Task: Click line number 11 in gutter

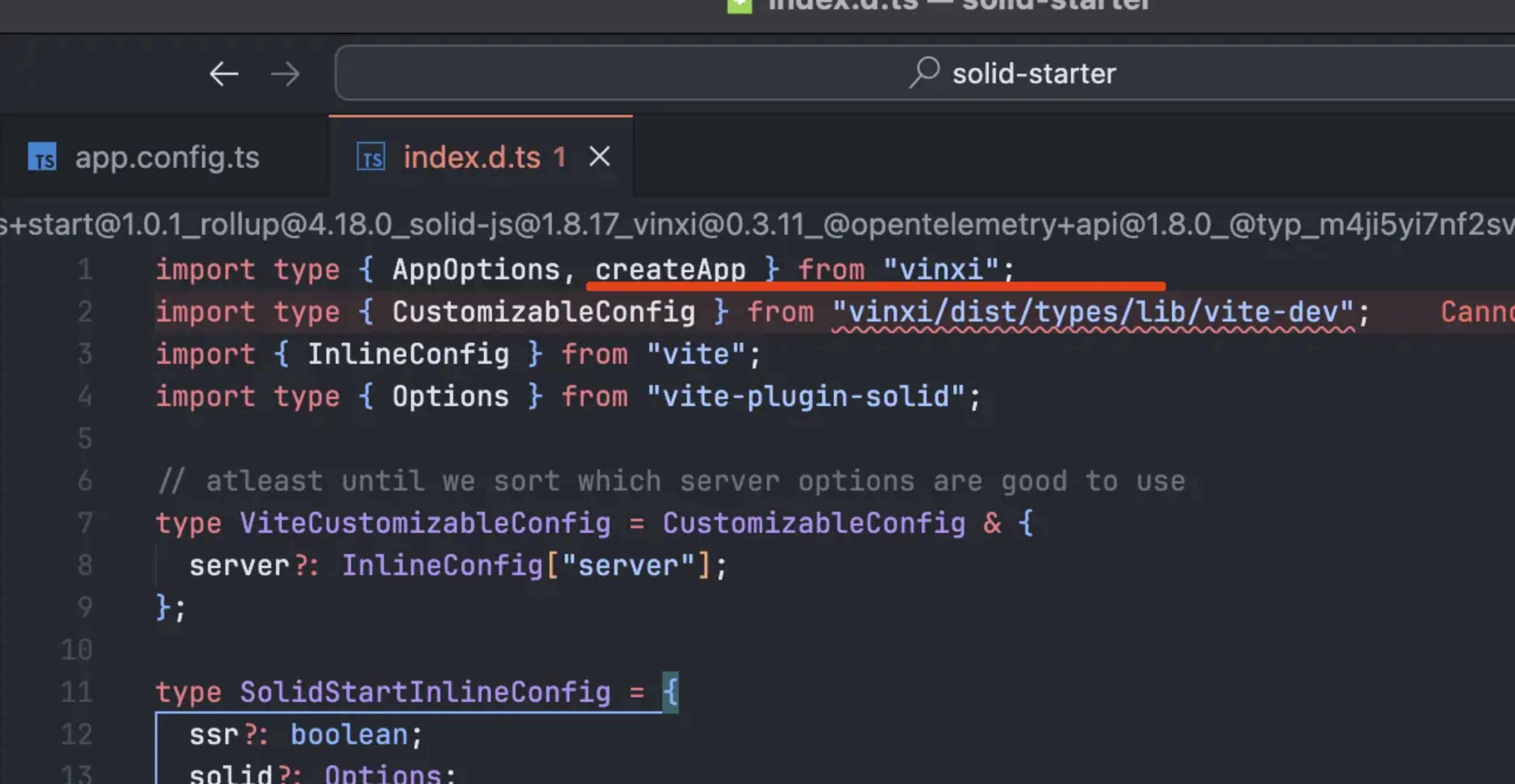Action: [77, 692]
